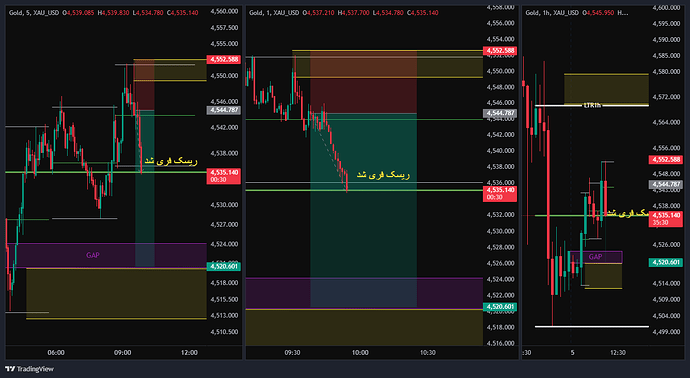This screenshot has width=690, height=378.
Task: Click the 4,532.000 price axis value
Action: [500, 215]
